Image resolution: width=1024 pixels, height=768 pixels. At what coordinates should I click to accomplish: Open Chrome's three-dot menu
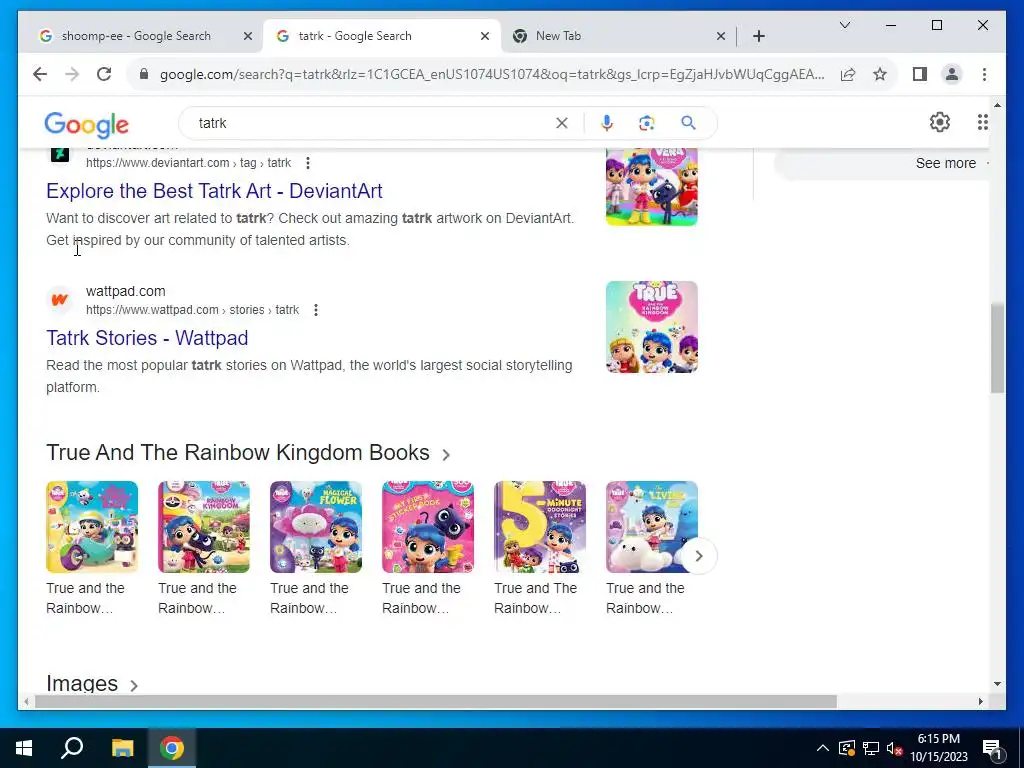(984, 74)
